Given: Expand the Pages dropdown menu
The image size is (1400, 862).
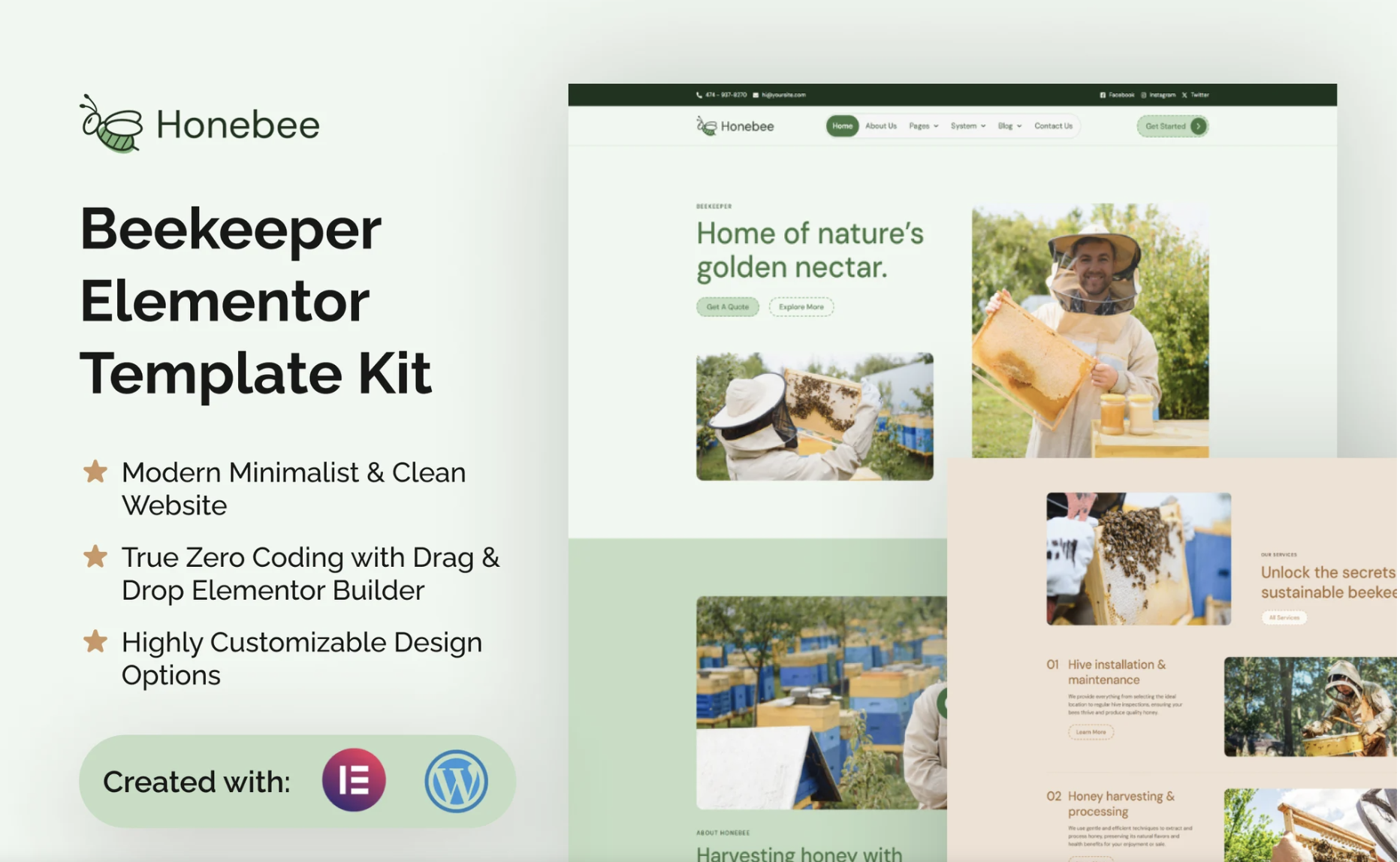Looking at the screenshot, I should pos(924,126).
